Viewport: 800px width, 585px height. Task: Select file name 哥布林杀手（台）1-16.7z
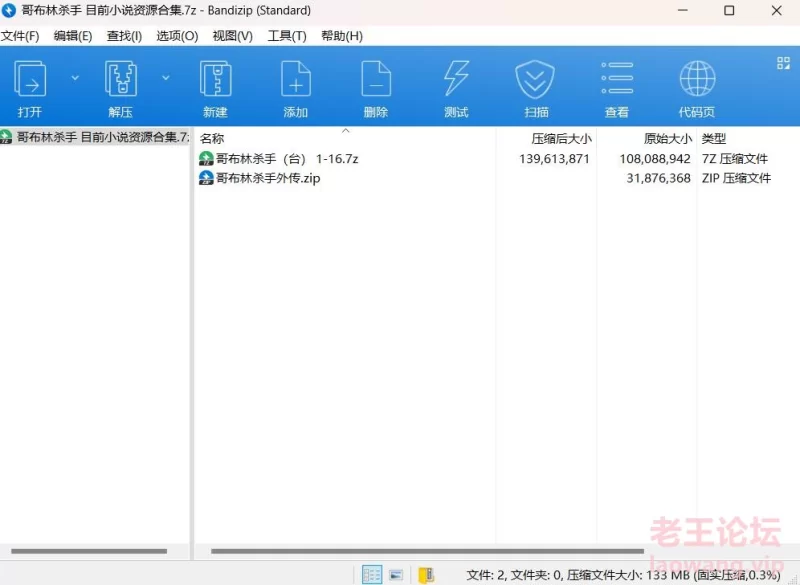click(287, 159)
